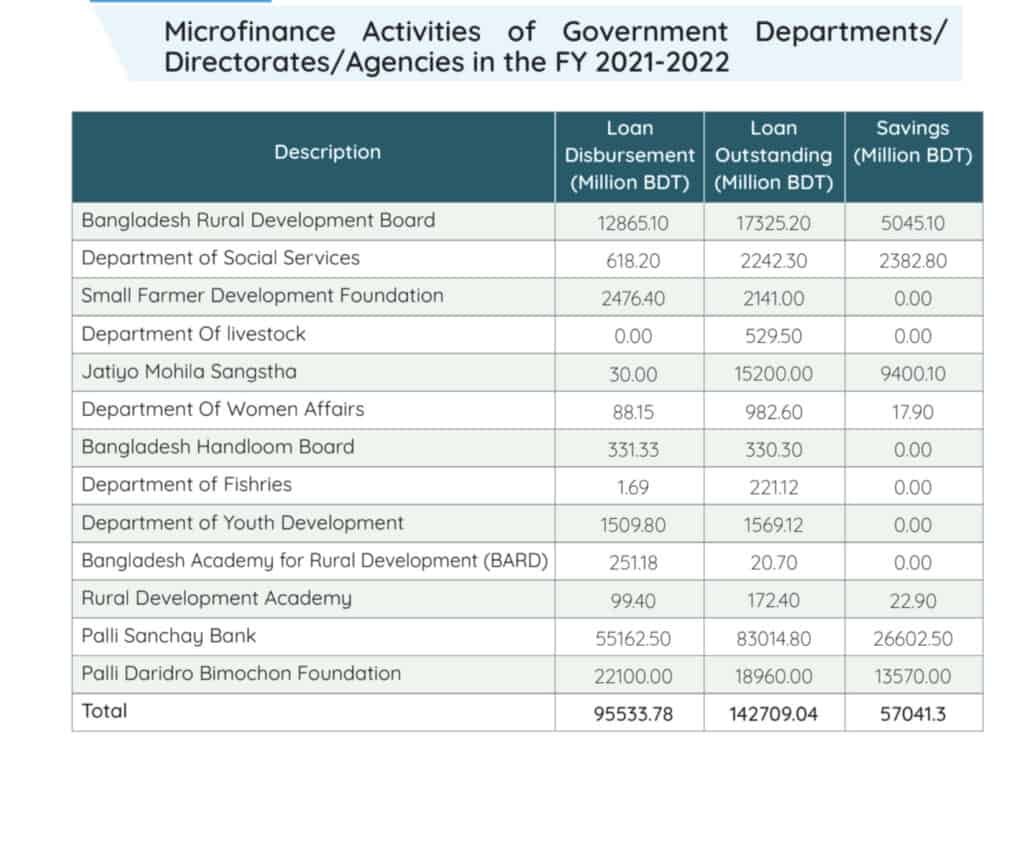Click the disbursement value 99.40

pos(633,601)
